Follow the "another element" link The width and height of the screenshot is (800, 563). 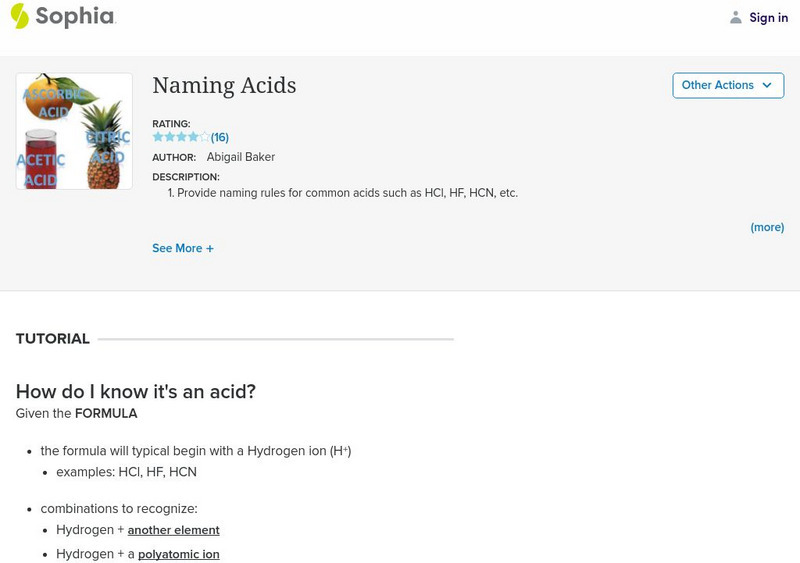[173, 531]
